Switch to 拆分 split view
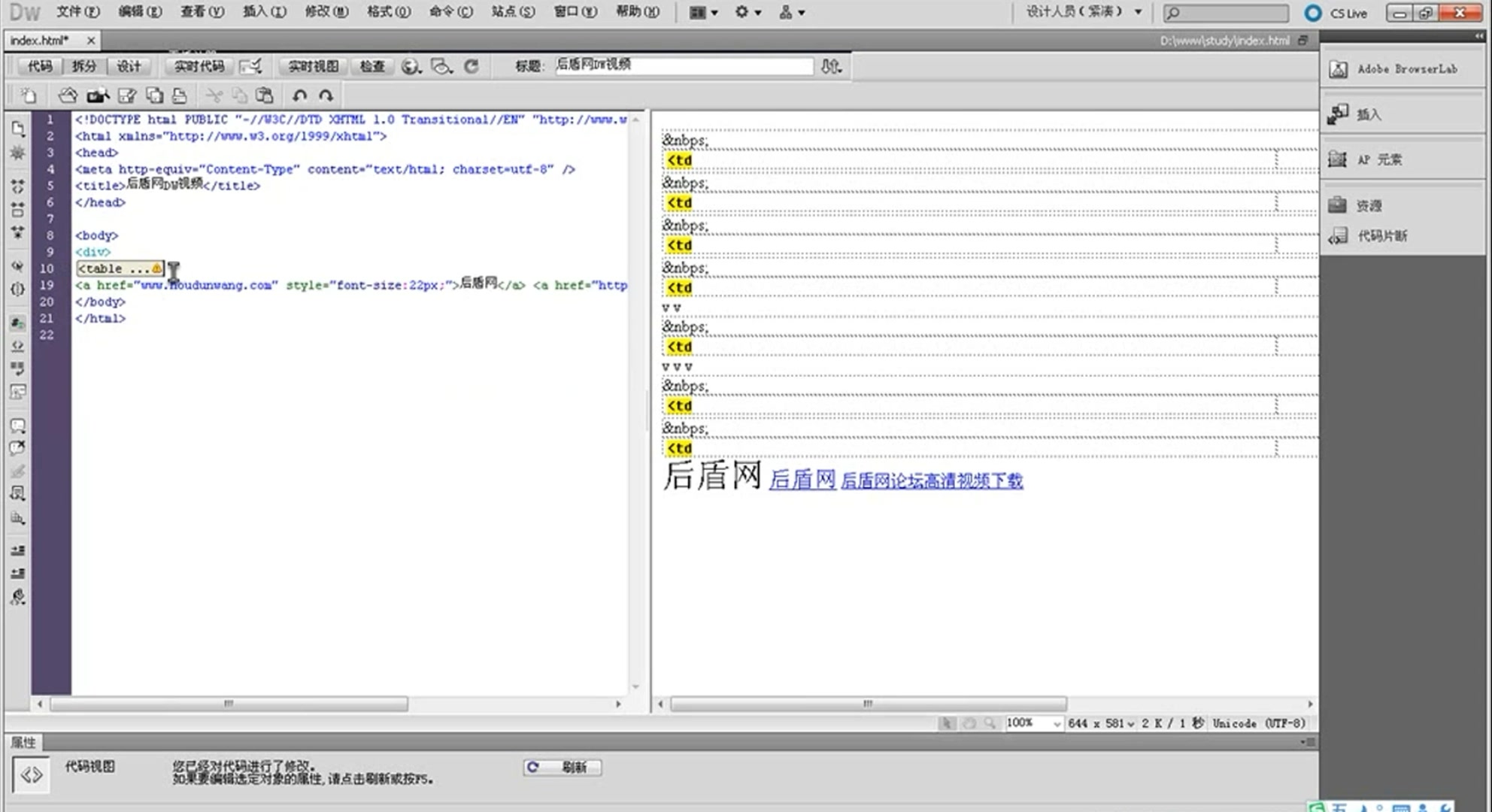 click(x=84, y=66)
